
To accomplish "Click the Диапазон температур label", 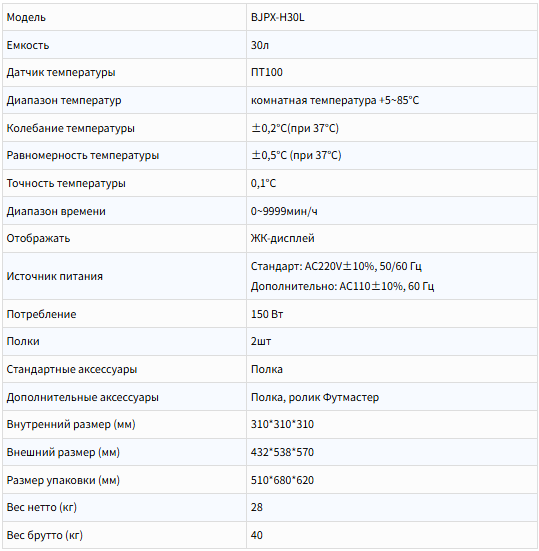I will point(64,101).
